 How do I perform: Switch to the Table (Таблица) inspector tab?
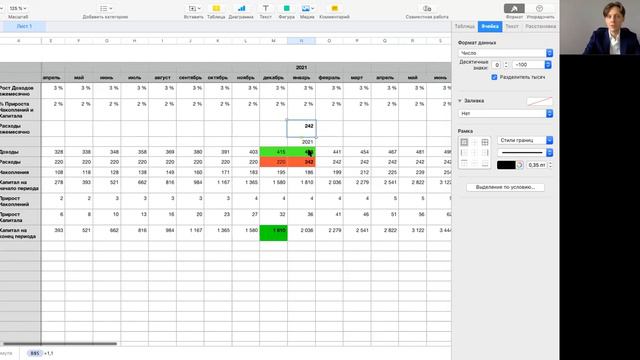click(x=464, y=26)
